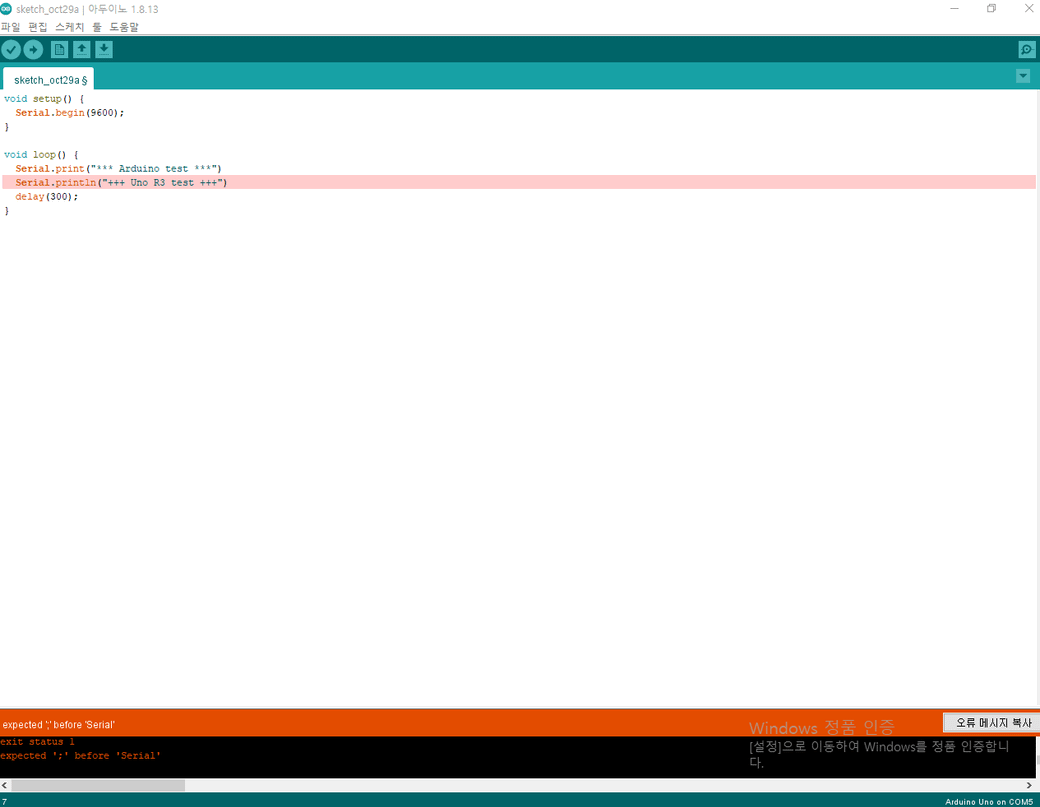
Task: Click the highlighted Serial.println error line
Action: click(121, 183)
